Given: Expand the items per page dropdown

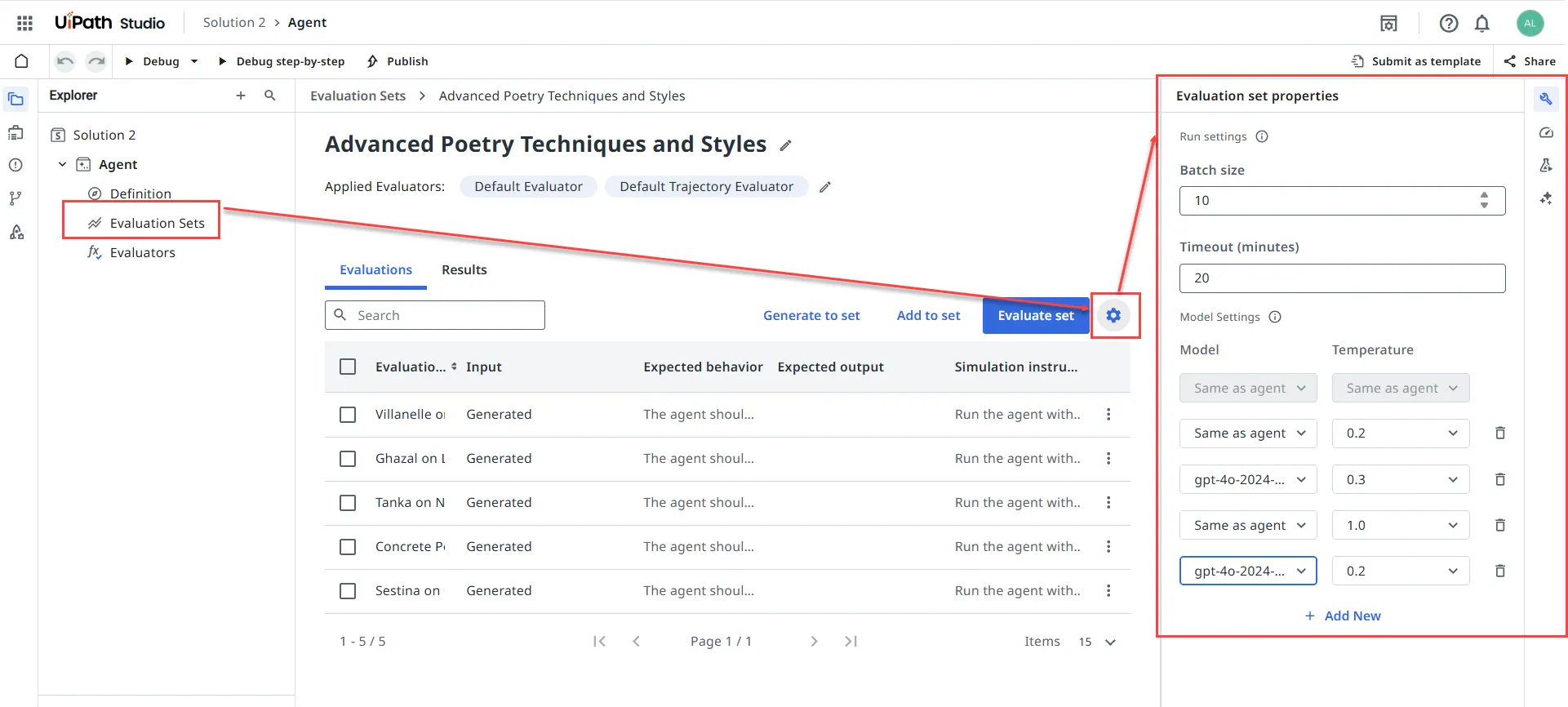Looking at the screenshot, I should pyautogui.click(x=1109, y=642).
